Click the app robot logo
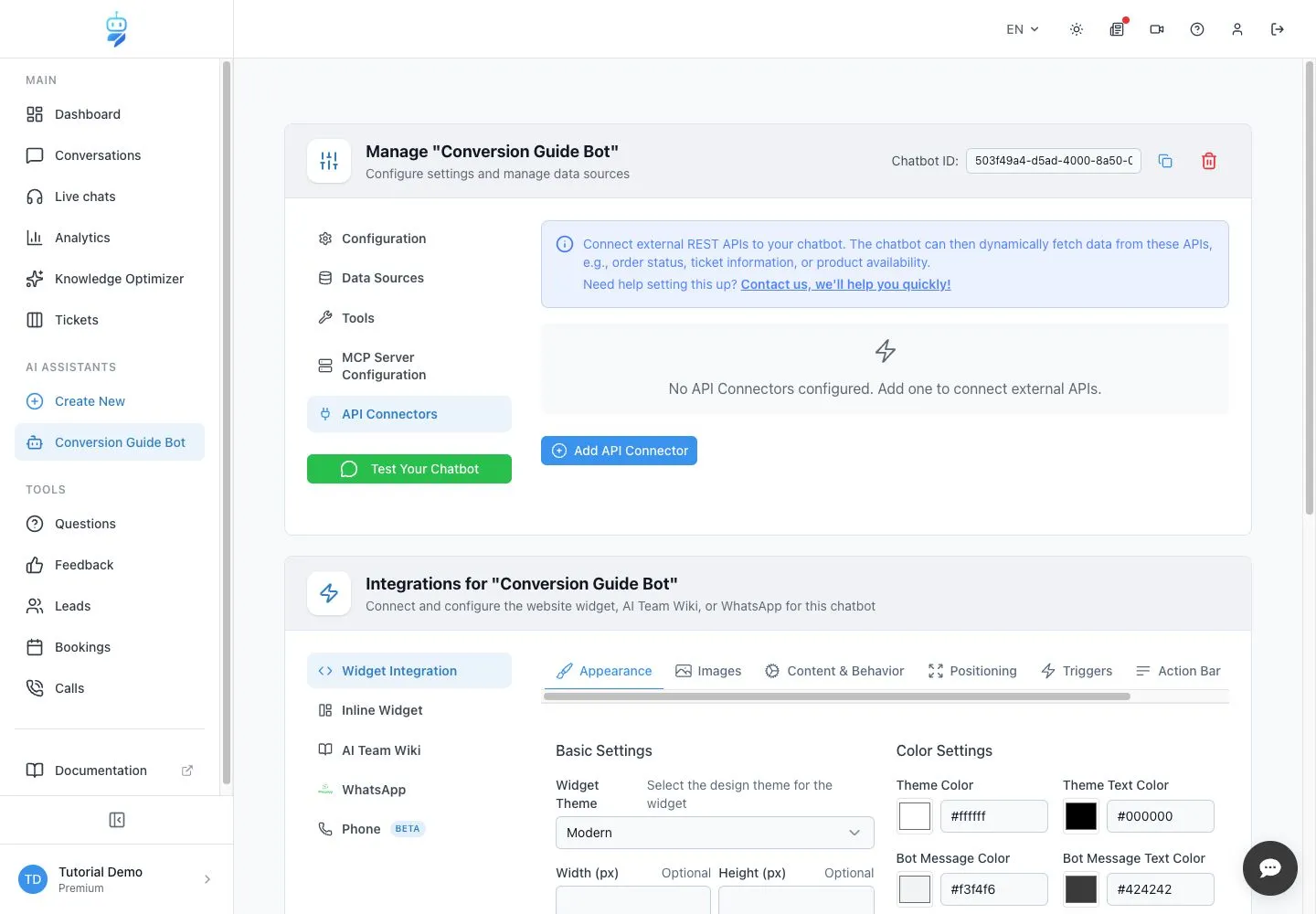This screenshot has width=1316, height=914. tap(116, 29)
